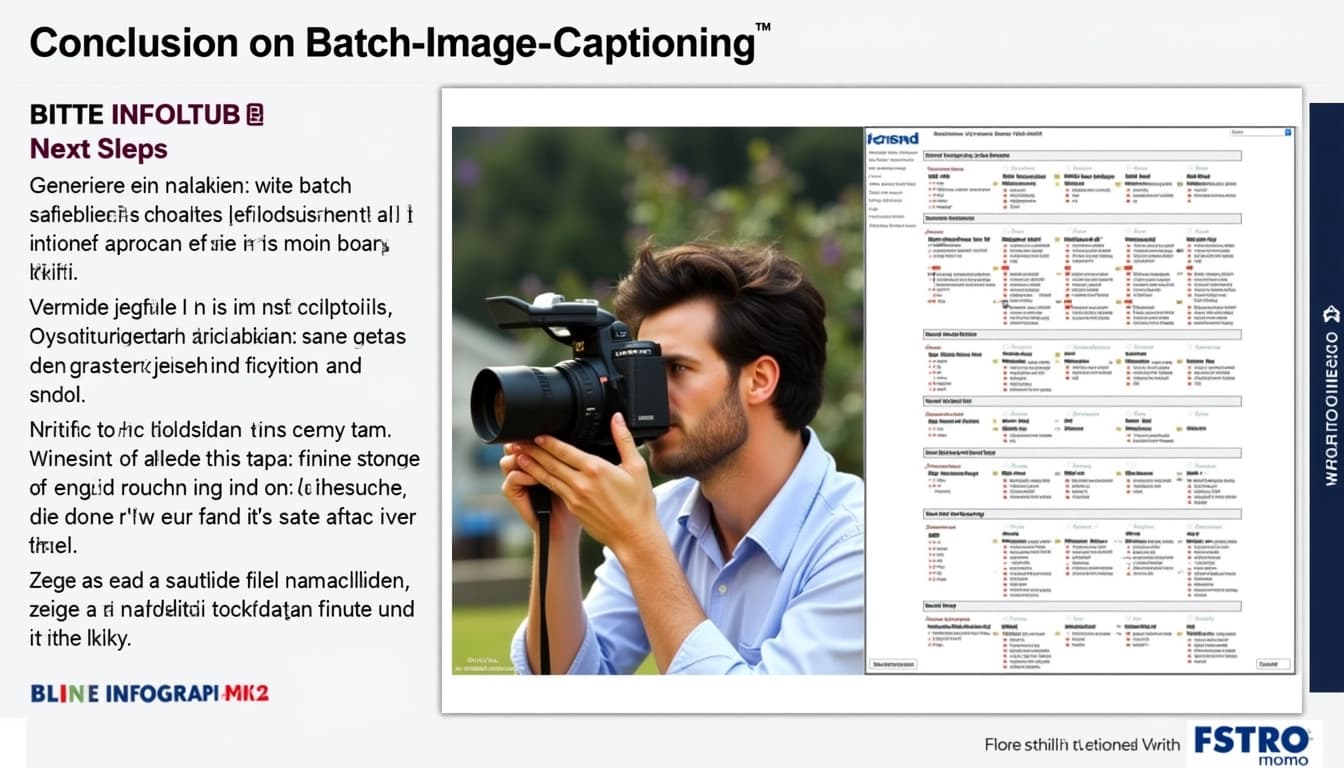The height and width of the screenshot is (768, 1344).
Task: Click the button at the bottom-left of the panel
Action: 892,664
